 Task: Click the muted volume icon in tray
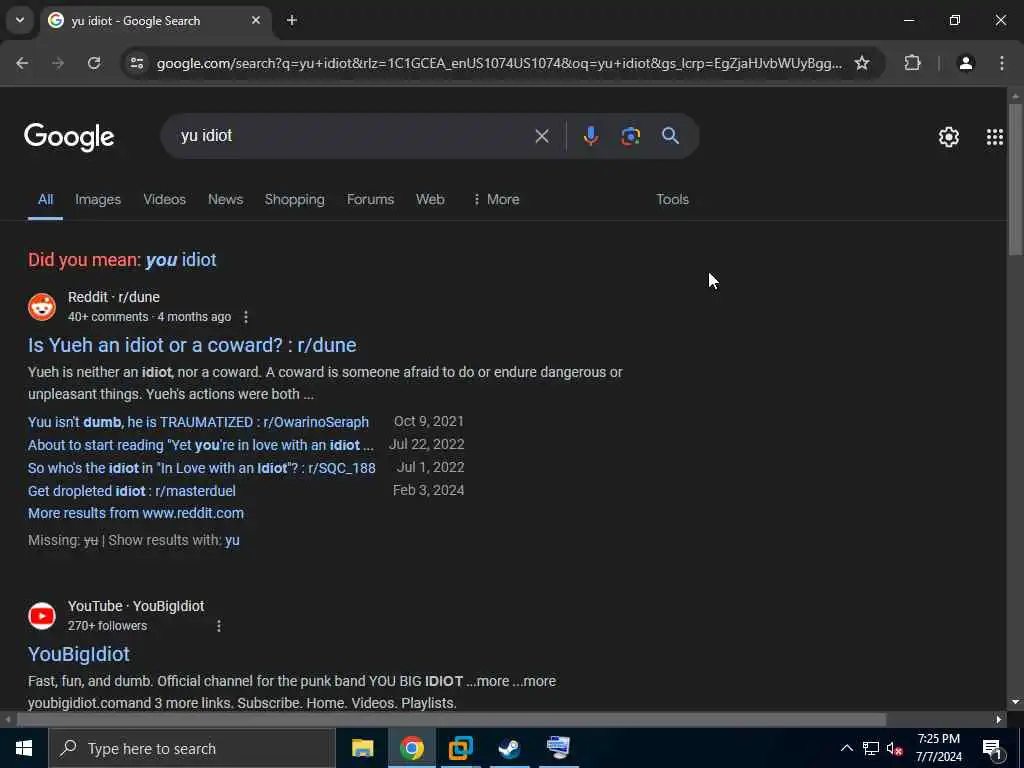point(894,748)
